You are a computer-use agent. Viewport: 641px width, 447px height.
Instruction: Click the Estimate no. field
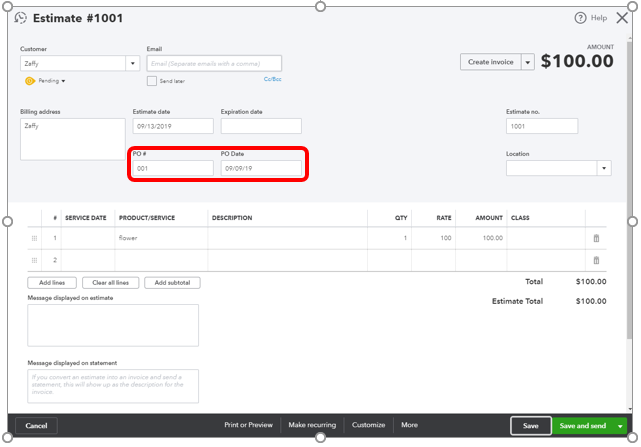(x=542, y=126)
